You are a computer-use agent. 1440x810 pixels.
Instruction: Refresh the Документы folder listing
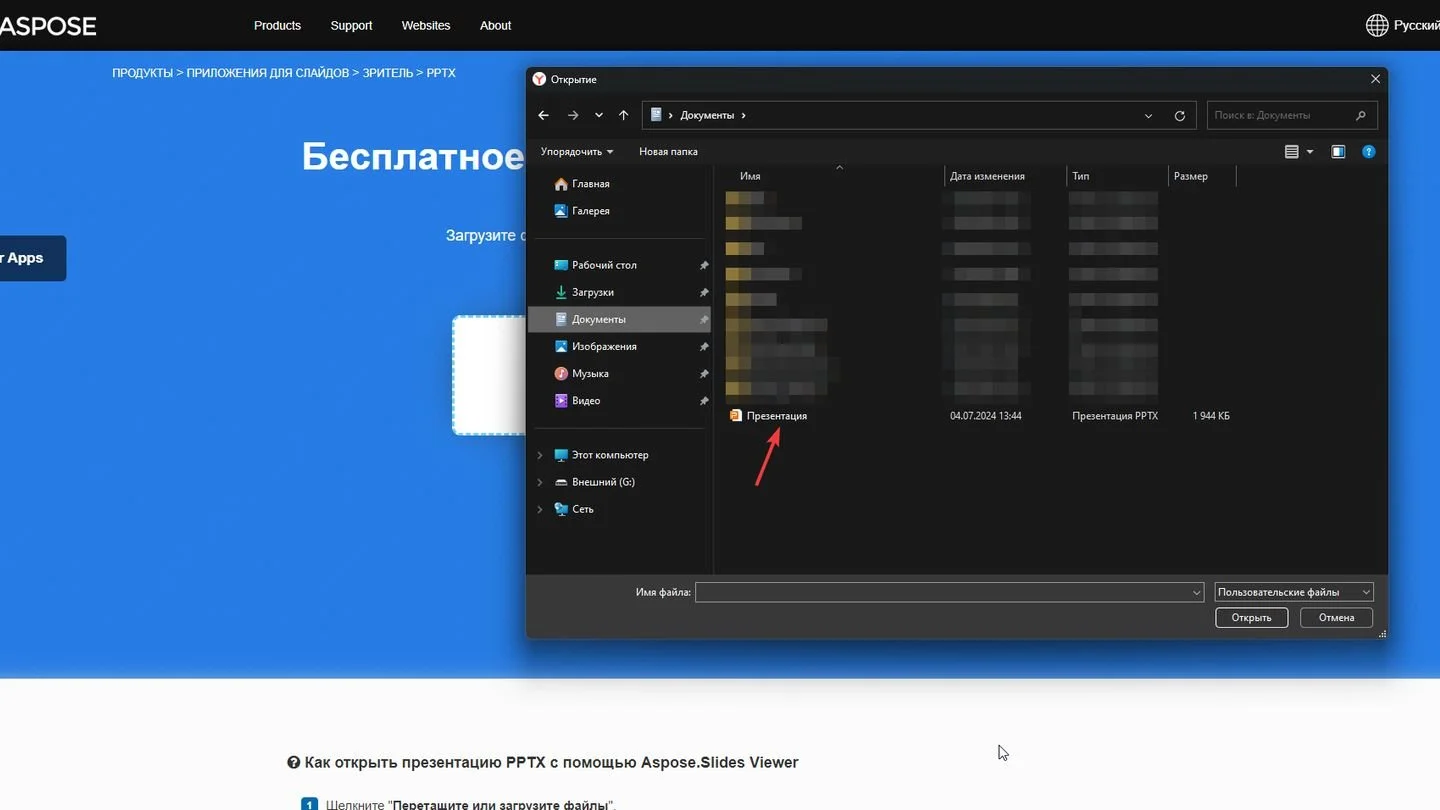[x=1180, y=115]
